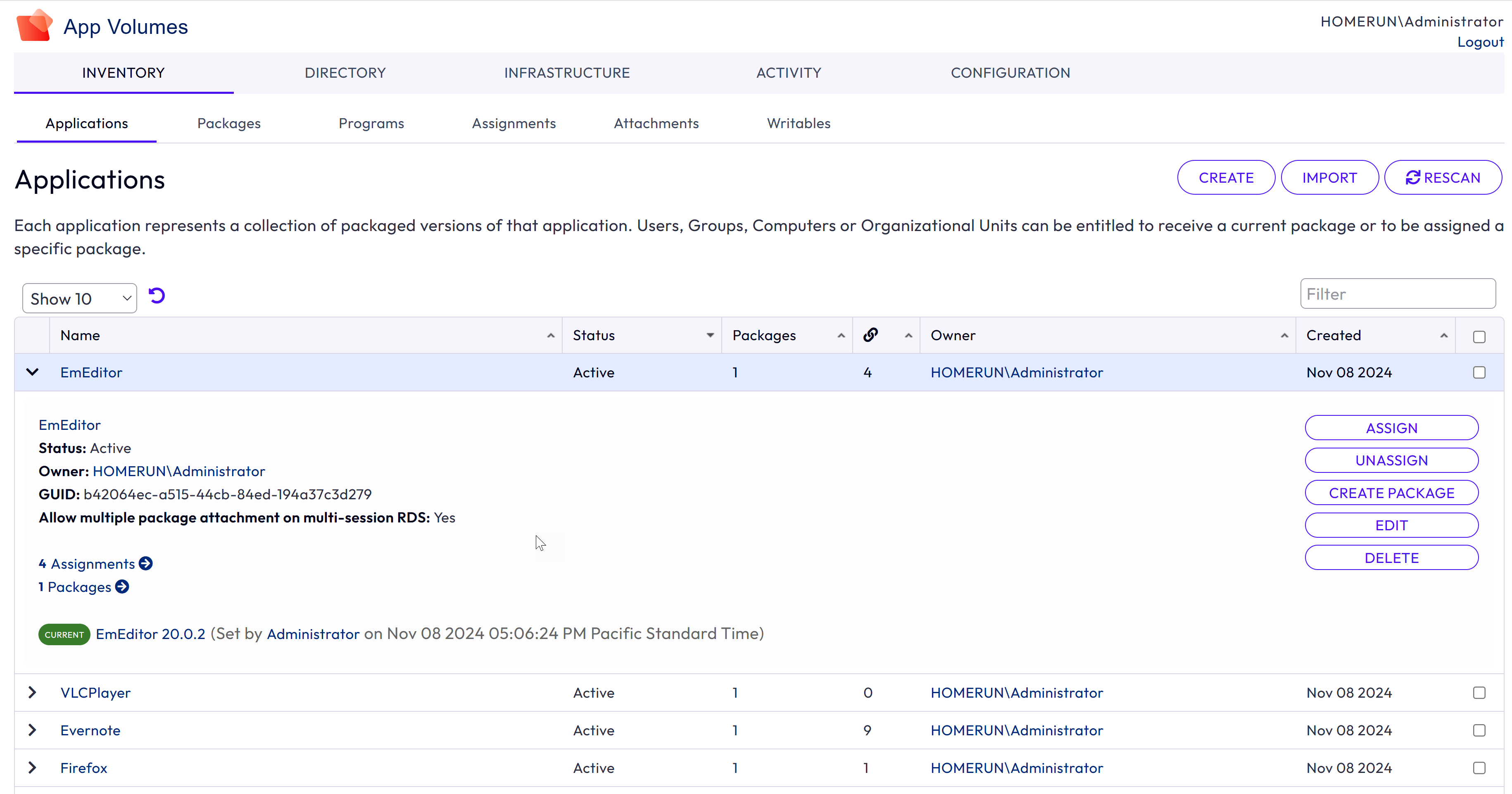Viewport: 1512px width, 794px height.
Task: Select the Attachments sub-tab
Action: click(656, 123)
